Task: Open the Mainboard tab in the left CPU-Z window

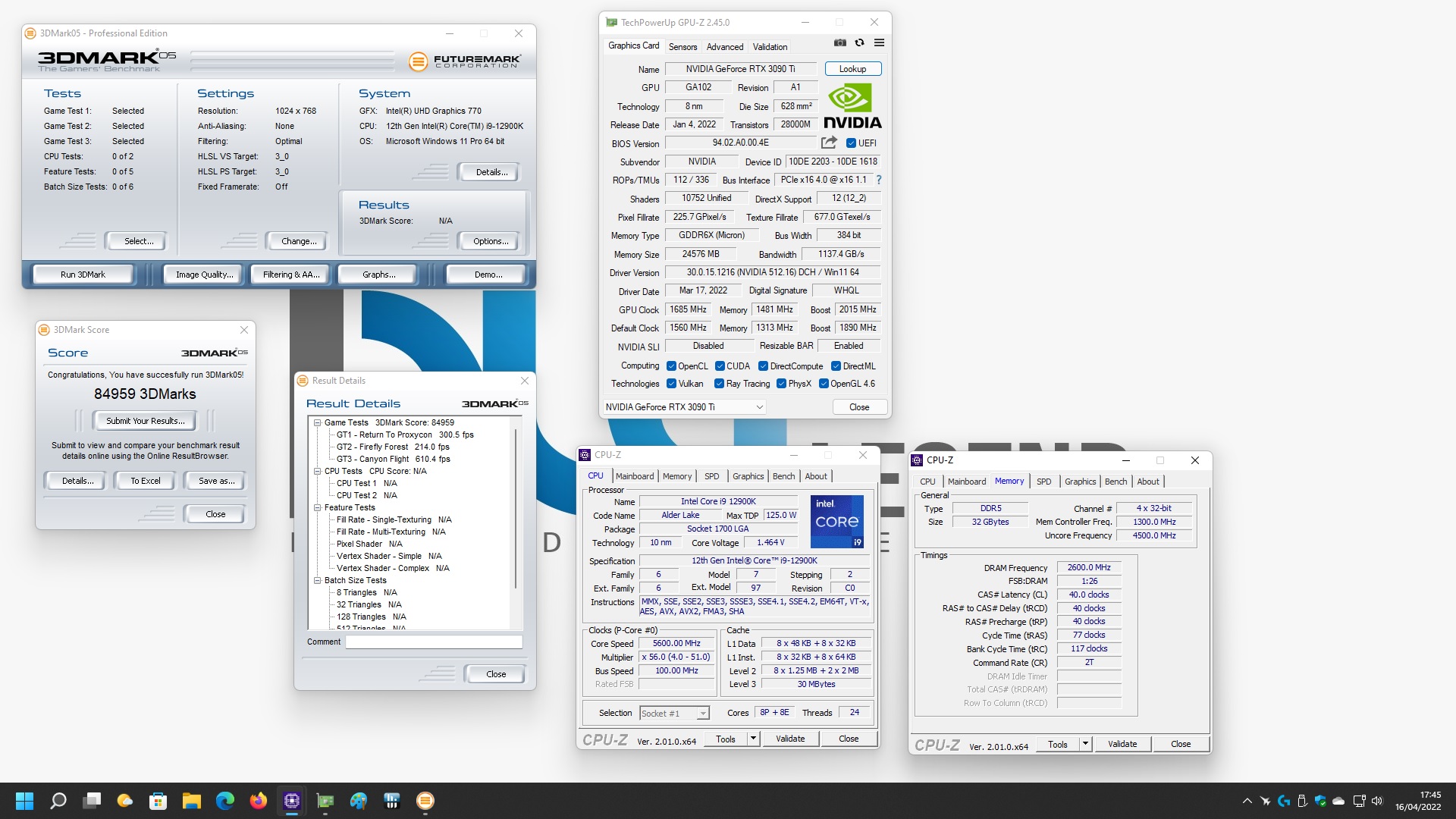Action: click(x=635, y=476)
